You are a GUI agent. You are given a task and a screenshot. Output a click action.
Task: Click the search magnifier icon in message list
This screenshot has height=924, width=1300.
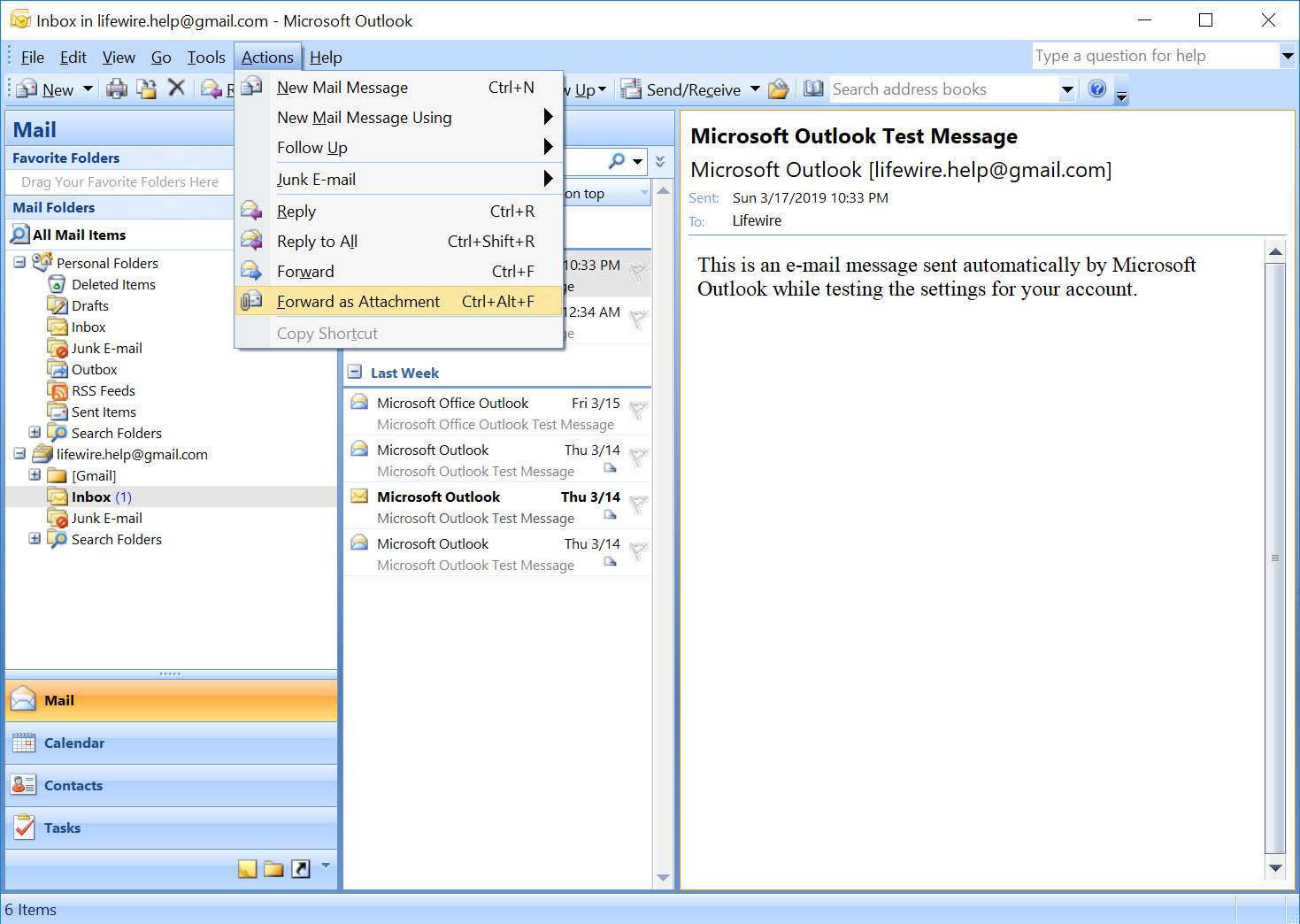[617, 161]
